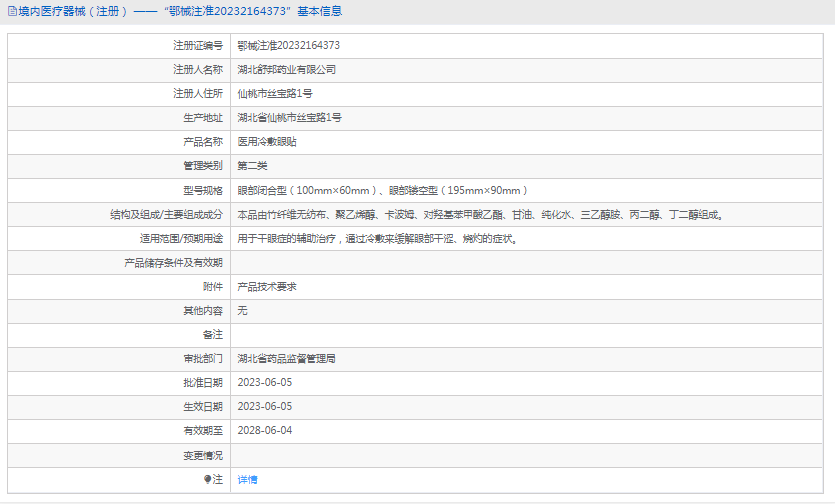Click management category value 第二类
The image size is (835, 504).
pos(252,166)
